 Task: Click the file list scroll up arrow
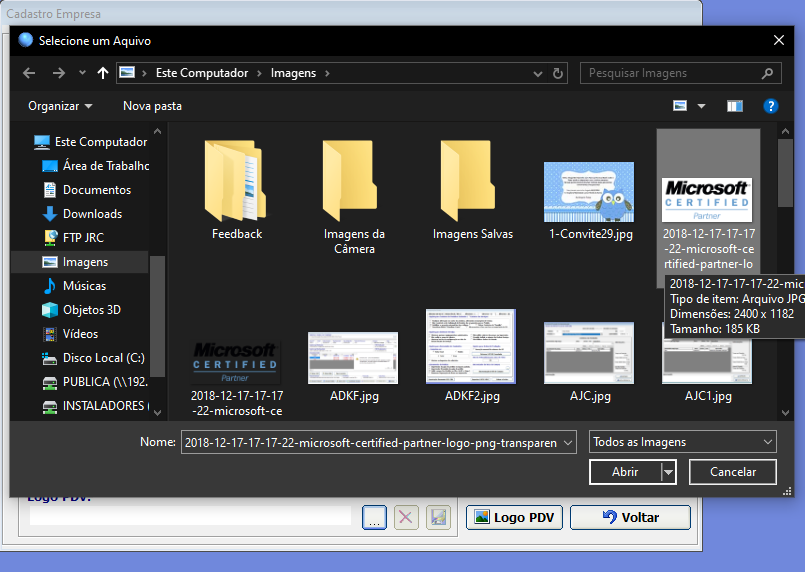pyautogui.click(x=785, y=131)
